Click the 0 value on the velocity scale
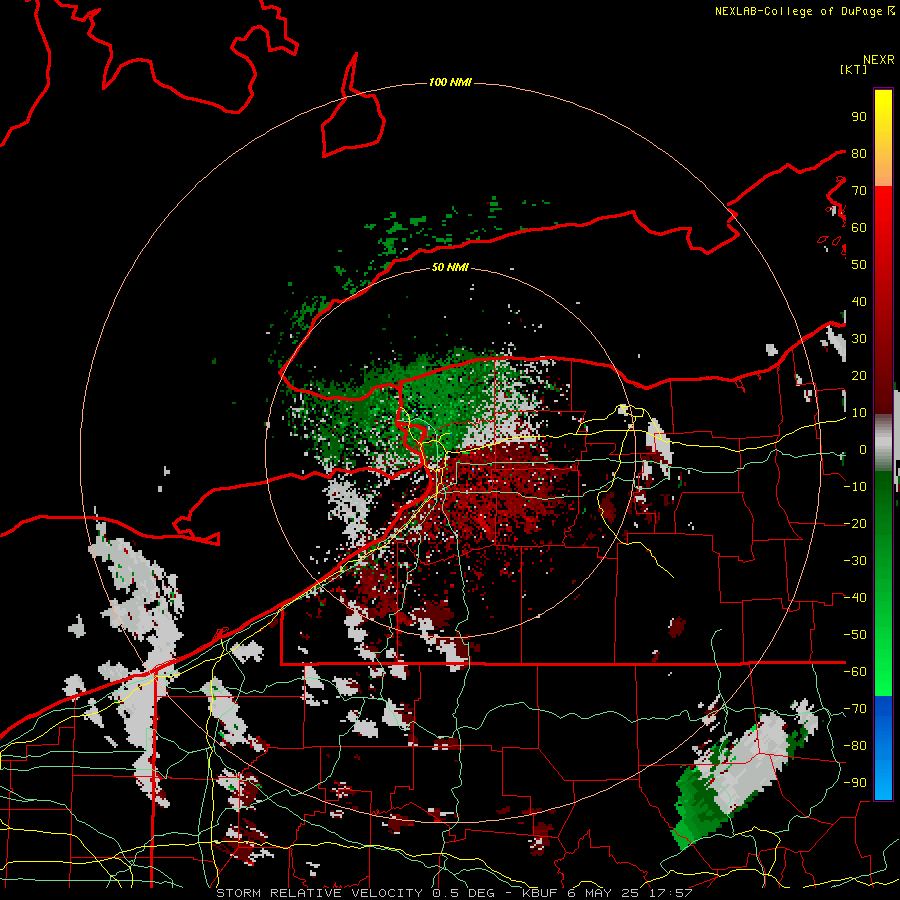The width and height of the screenshot is (900, 900). (863, 450)
